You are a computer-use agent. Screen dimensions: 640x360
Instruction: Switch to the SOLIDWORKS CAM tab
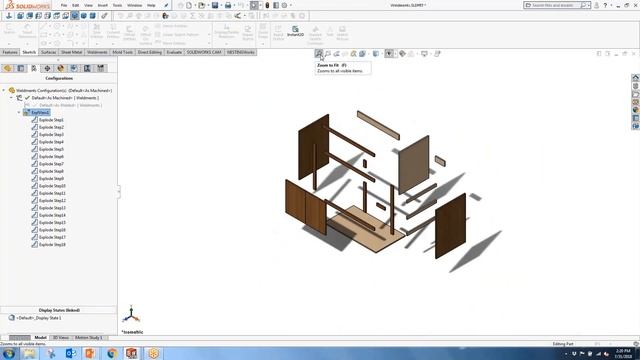tap(204, 52)
